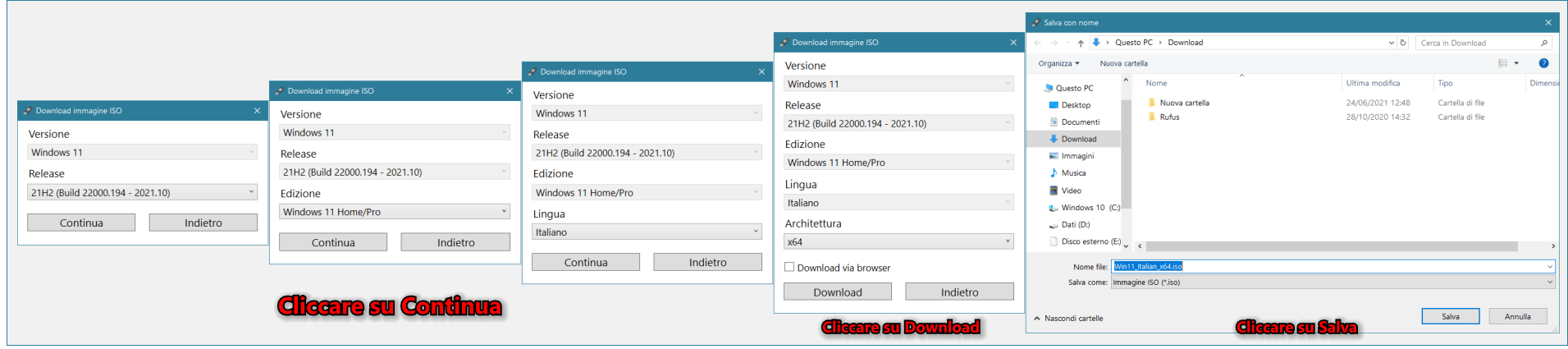Screen dimensions: 1568x349
Task: Click Indietro in dialog ending with Release field
Action: click(203, 223)
